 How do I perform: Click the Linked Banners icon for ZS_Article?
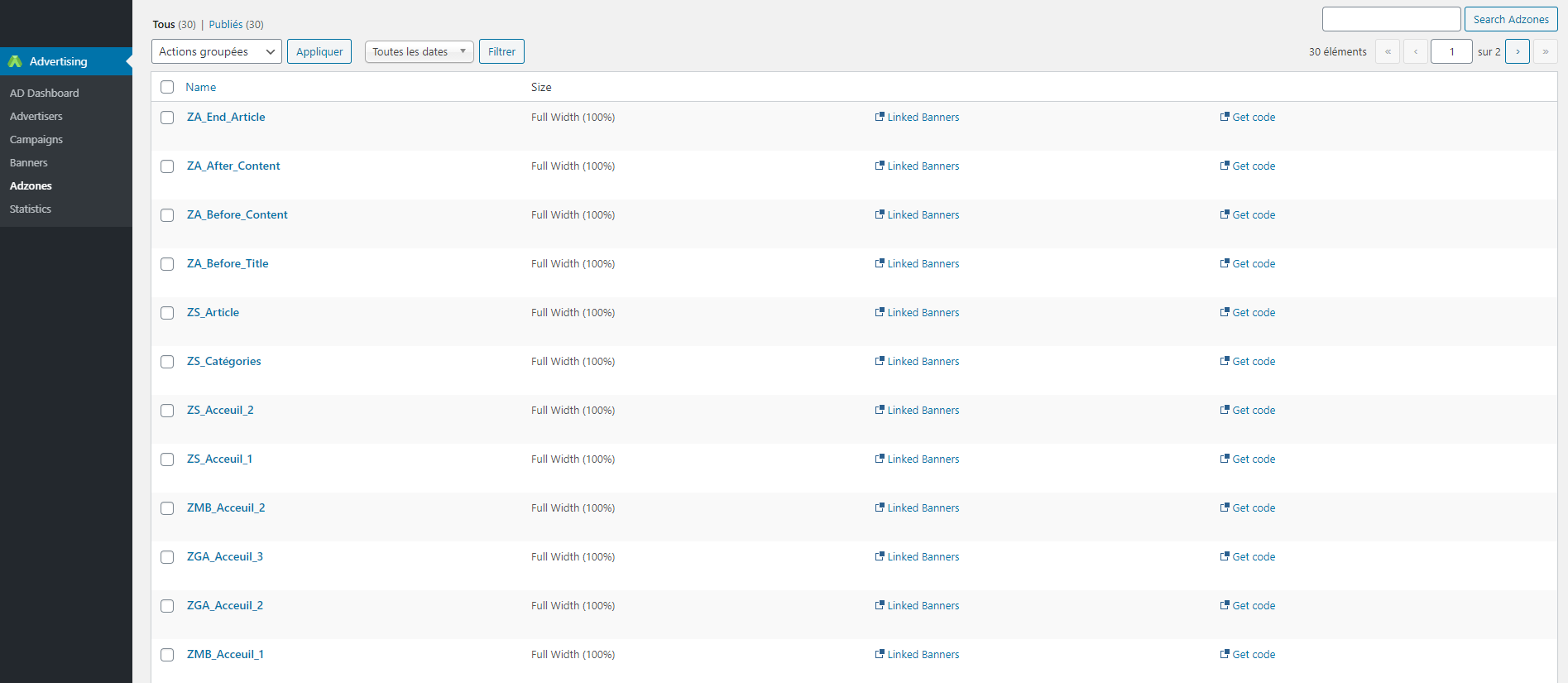click(x=880, y=312)
